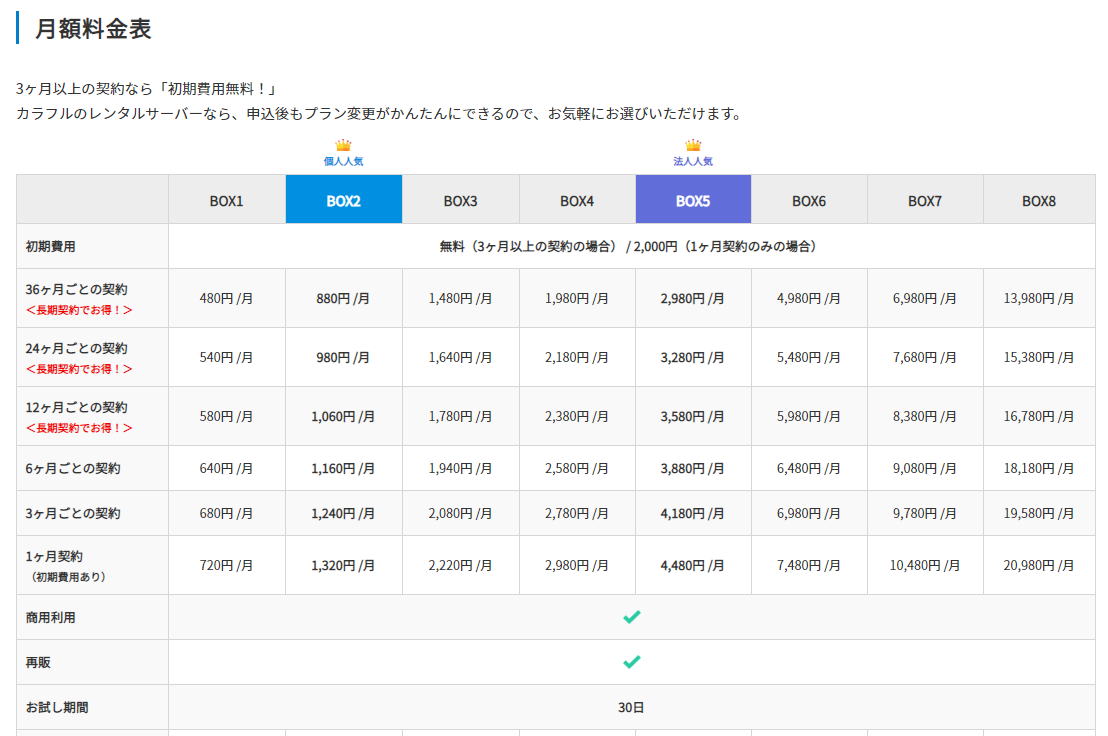Viewport: 1108px width, 736px height.
Task: Click the 1,480円/月 price cell
Action: point(460,299)
